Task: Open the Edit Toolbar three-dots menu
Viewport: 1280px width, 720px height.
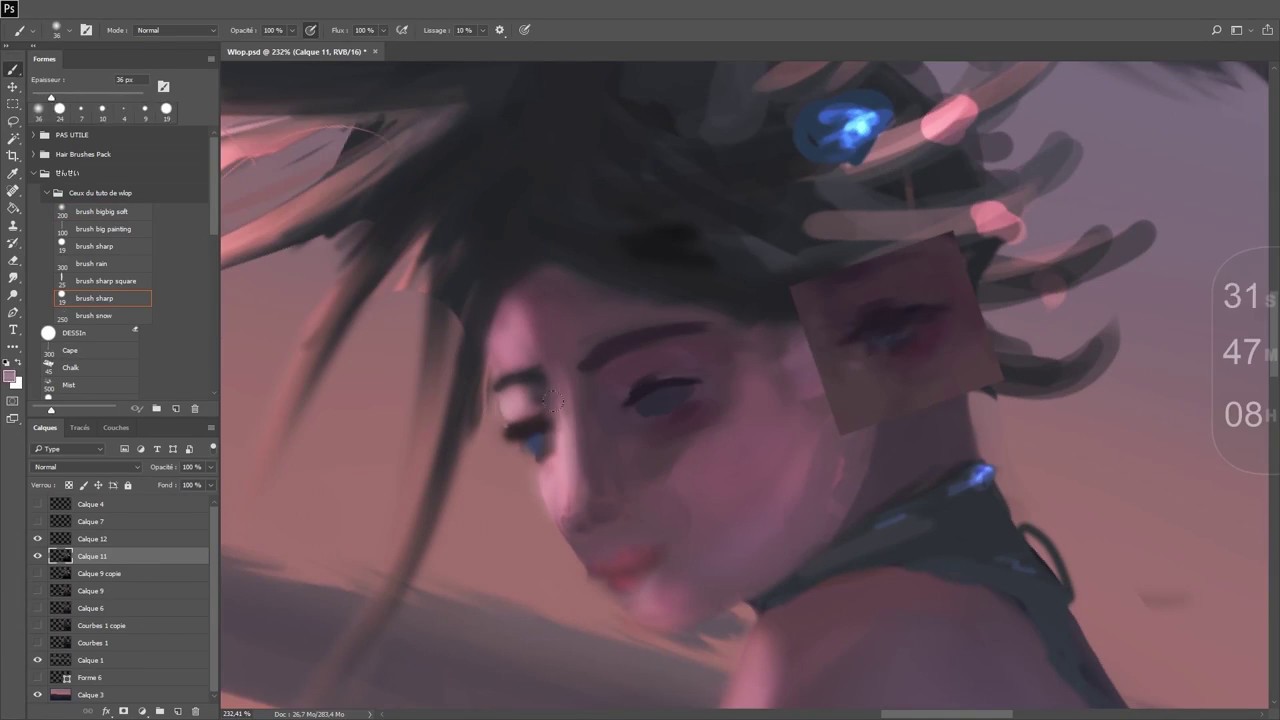Action: (13, 346)
